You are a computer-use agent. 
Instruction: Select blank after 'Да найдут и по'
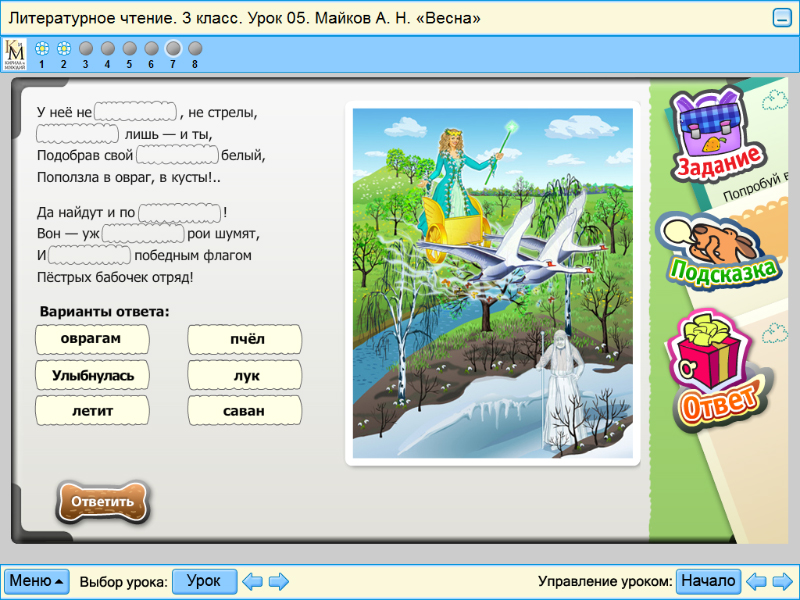click(180, 213)
